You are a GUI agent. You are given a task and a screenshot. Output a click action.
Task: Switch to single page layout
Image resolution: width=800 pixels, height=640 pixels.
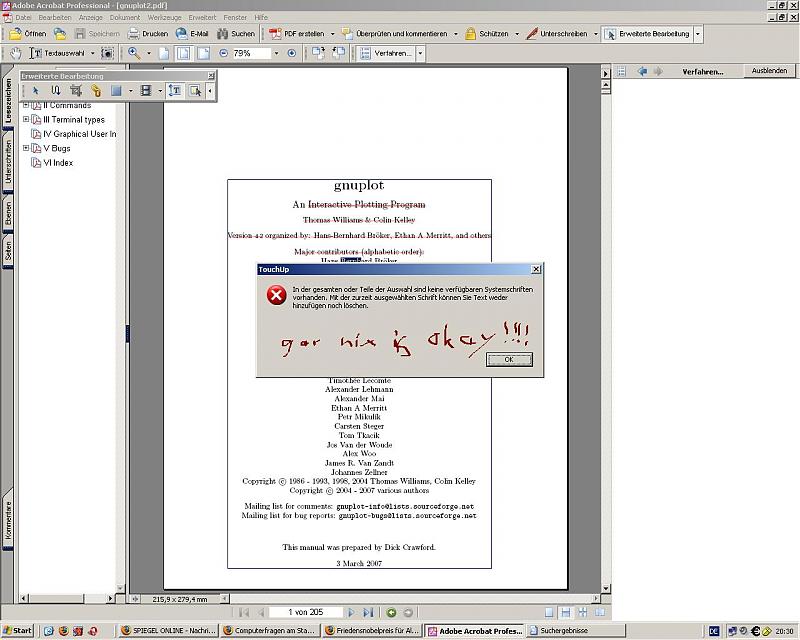coord(549,612)
